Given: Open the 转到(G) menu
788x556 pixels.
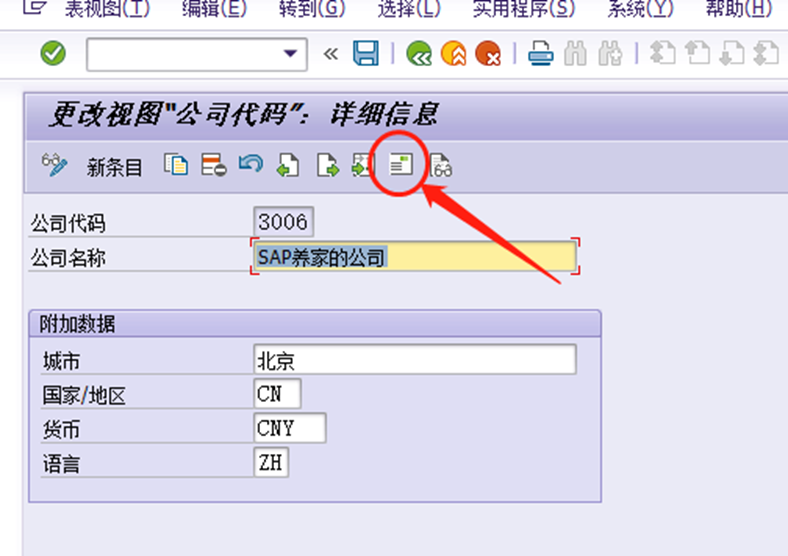Looking at the screenshot, I should 312,8.
